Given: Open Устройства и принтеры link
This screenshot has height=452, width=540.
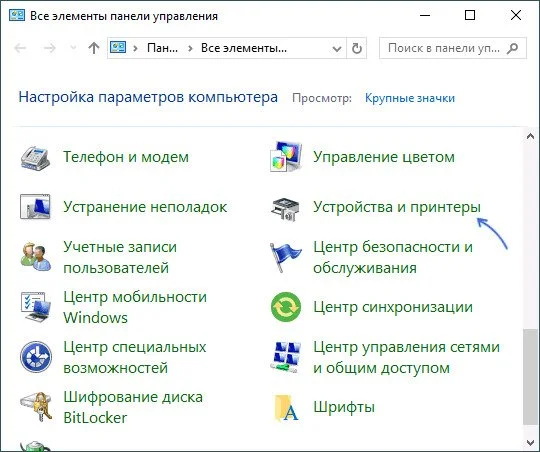Looking at the screenshot, I should [x=397, y=207].
